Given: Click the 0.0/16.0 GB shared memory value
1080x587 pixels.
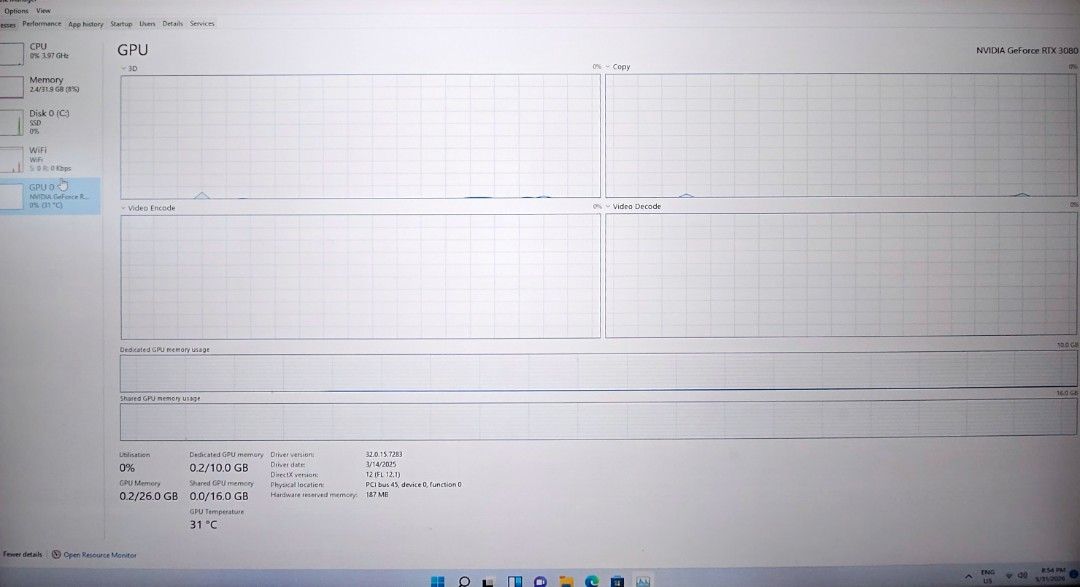Looking at the screenshot, I should click(x=219, y=496).
